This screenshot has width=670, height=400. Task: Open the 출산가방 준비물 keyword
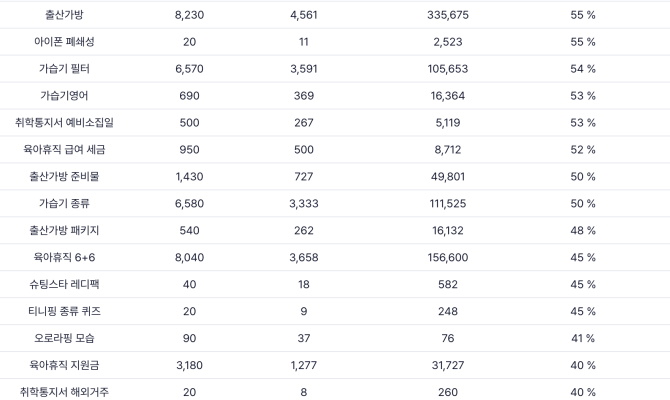click(66, 177)
